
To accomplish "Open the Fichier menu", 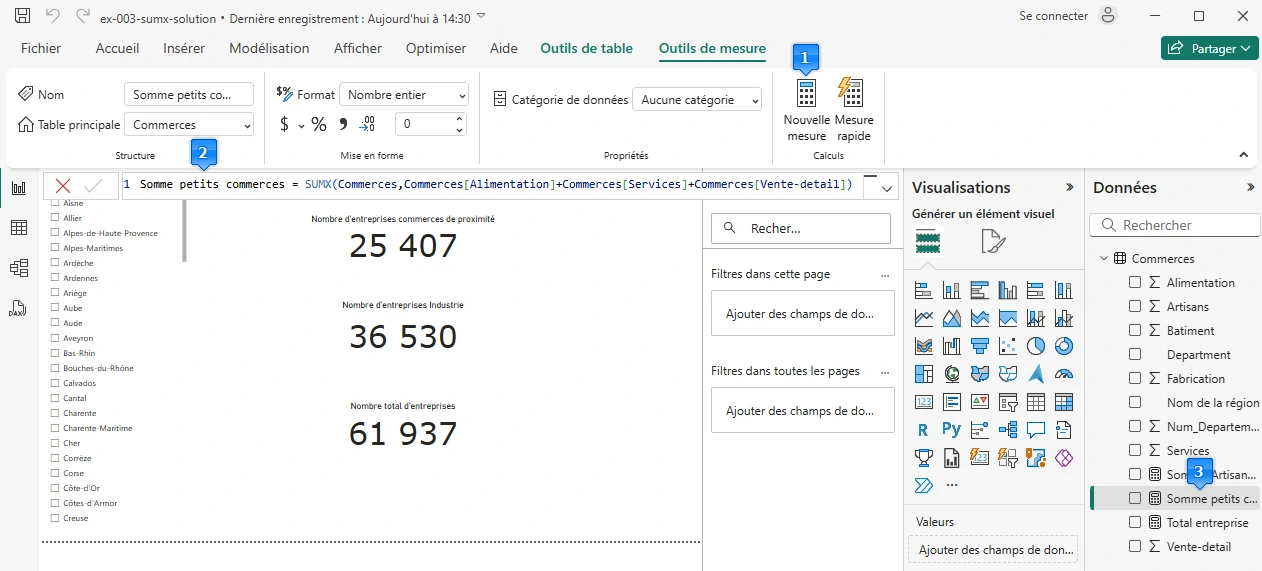I will click(41, 48).
